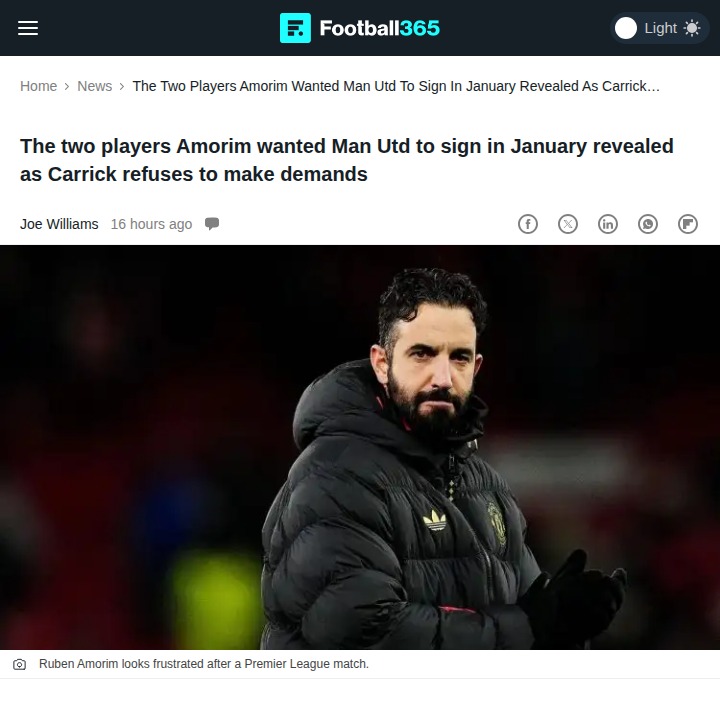Screen dimensions: 720x702
Task: Click the Football365 square logo icon
Action: (x=295, y=28)
